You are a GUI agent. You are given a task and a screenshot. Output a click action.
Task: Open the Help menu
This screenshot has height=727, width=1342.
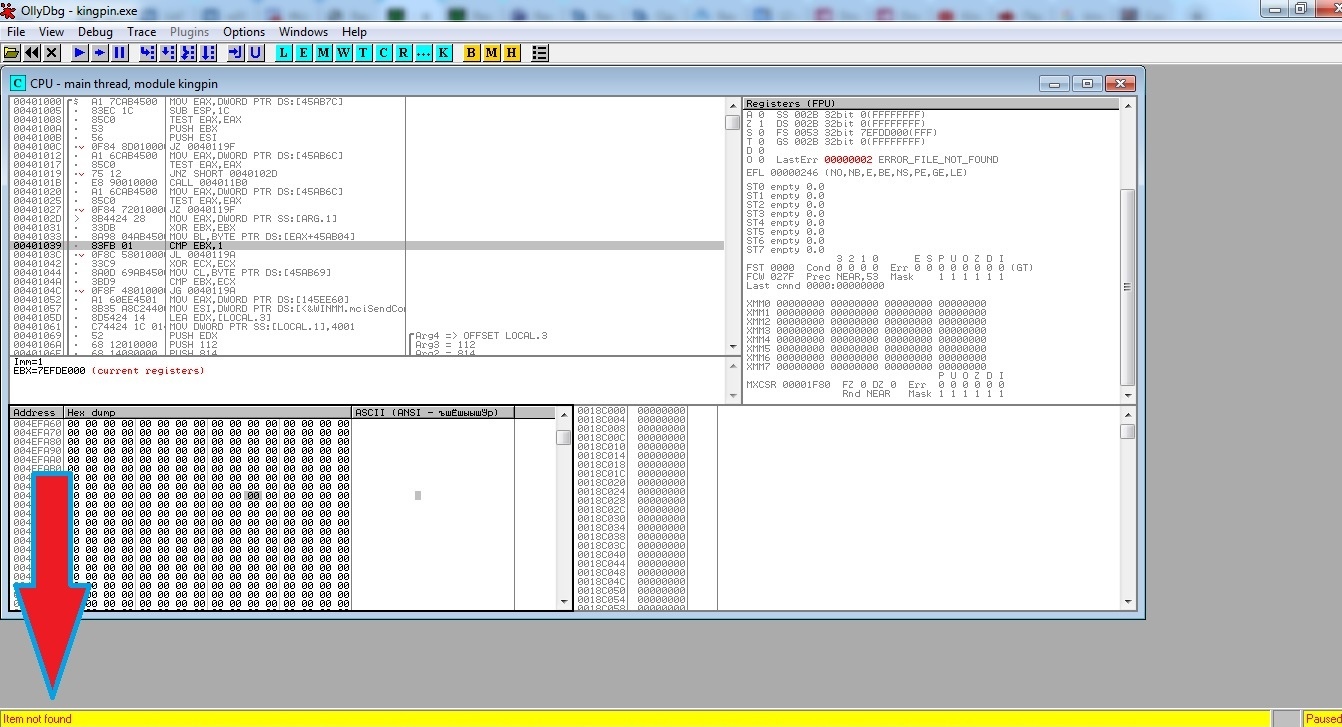coord(354,32)
